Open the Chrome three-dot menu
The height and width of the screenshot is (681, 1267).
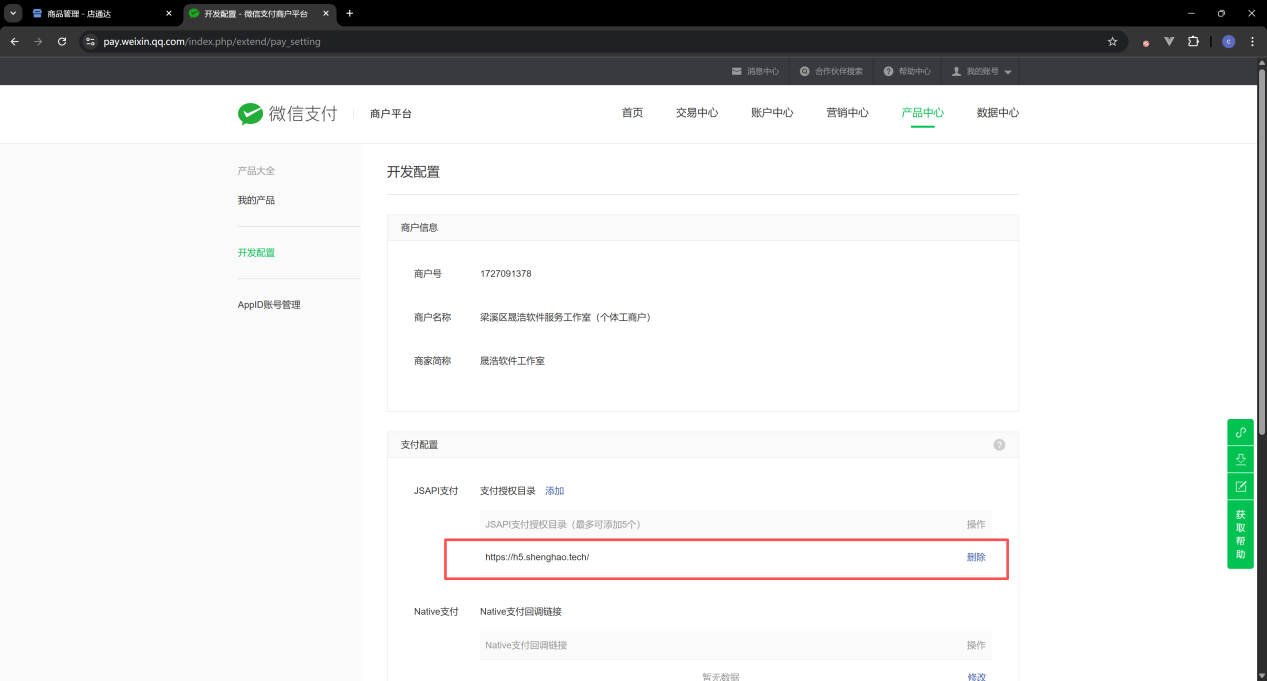tap(1252, 42)
